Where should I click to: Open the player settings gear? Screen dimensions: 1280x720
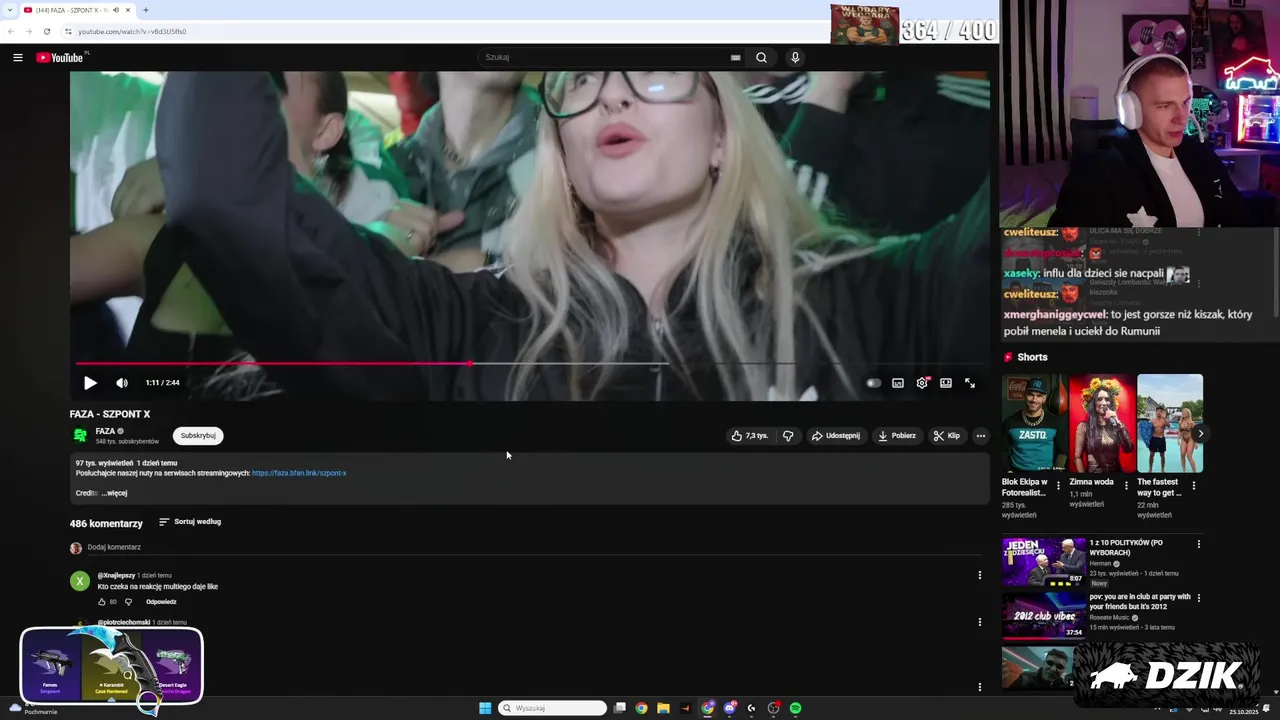point(922,383)
